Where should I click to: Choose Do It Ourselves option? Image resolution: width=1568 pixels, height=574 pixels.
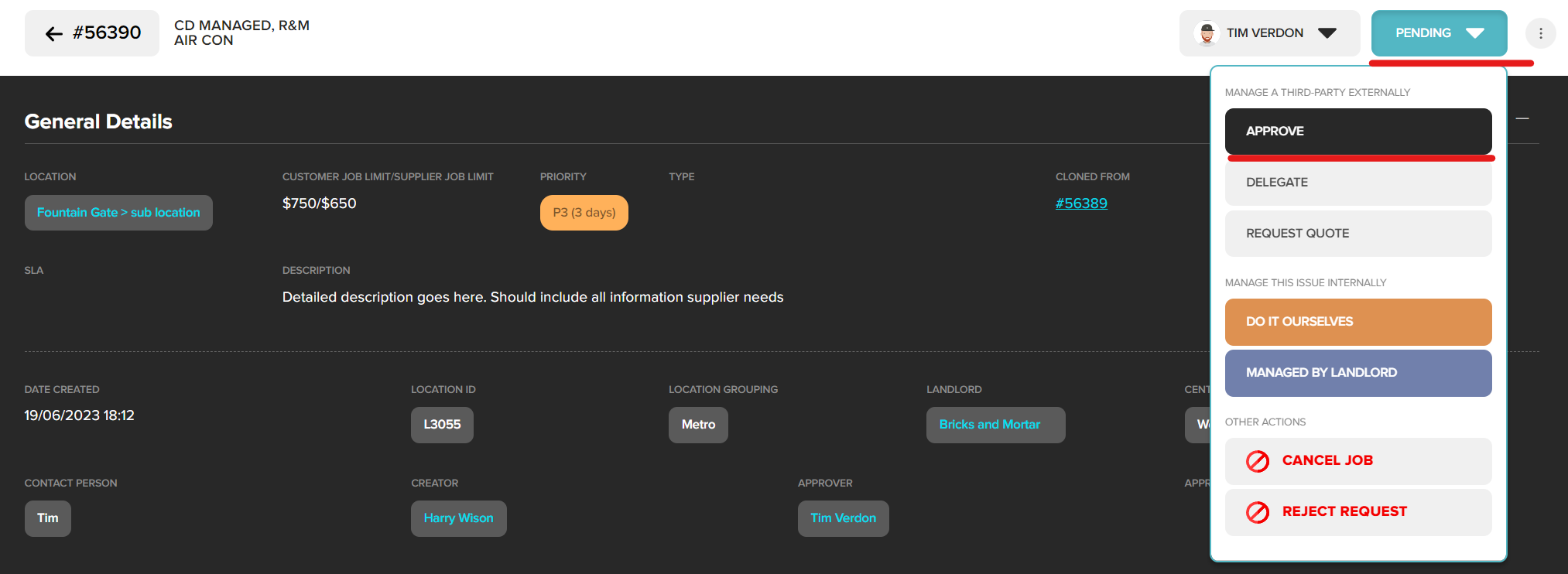tap(1357, 322)
